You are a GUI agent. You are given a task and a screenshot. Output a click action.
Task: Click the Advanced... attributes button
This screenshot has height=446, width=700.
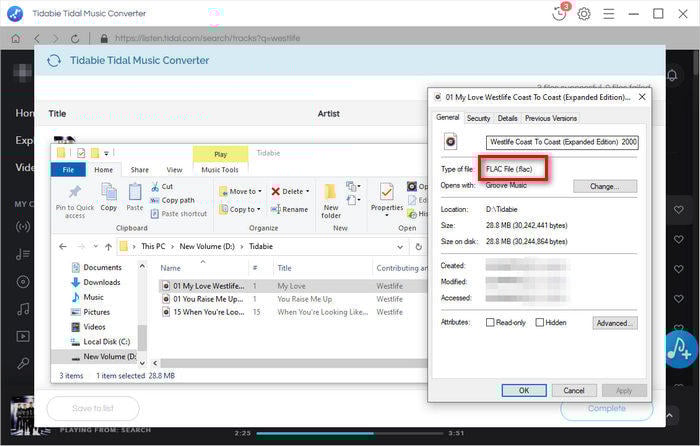coord(615,323)
